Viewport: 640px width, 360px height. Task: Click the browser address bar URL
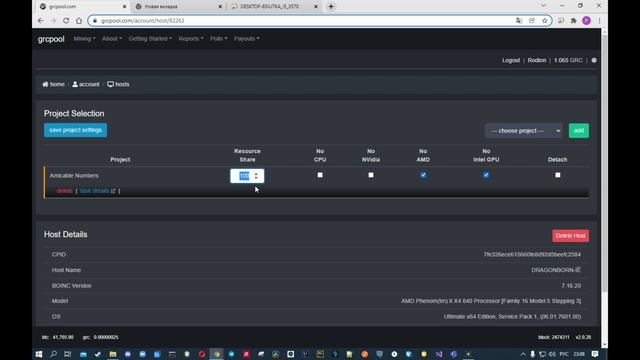tap(142, 20)
